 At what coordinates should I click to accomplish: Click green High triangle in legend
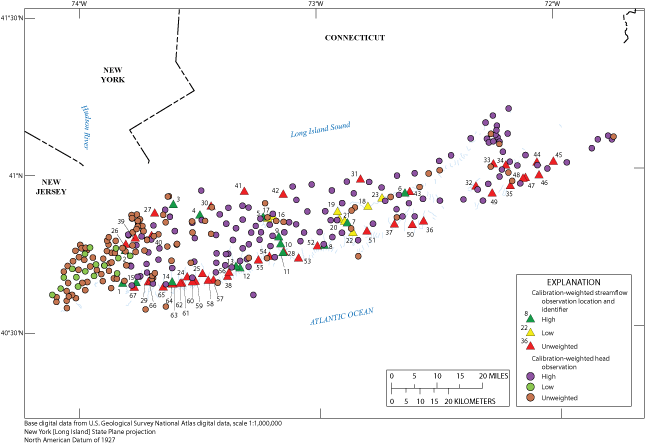tap(532, 318)
